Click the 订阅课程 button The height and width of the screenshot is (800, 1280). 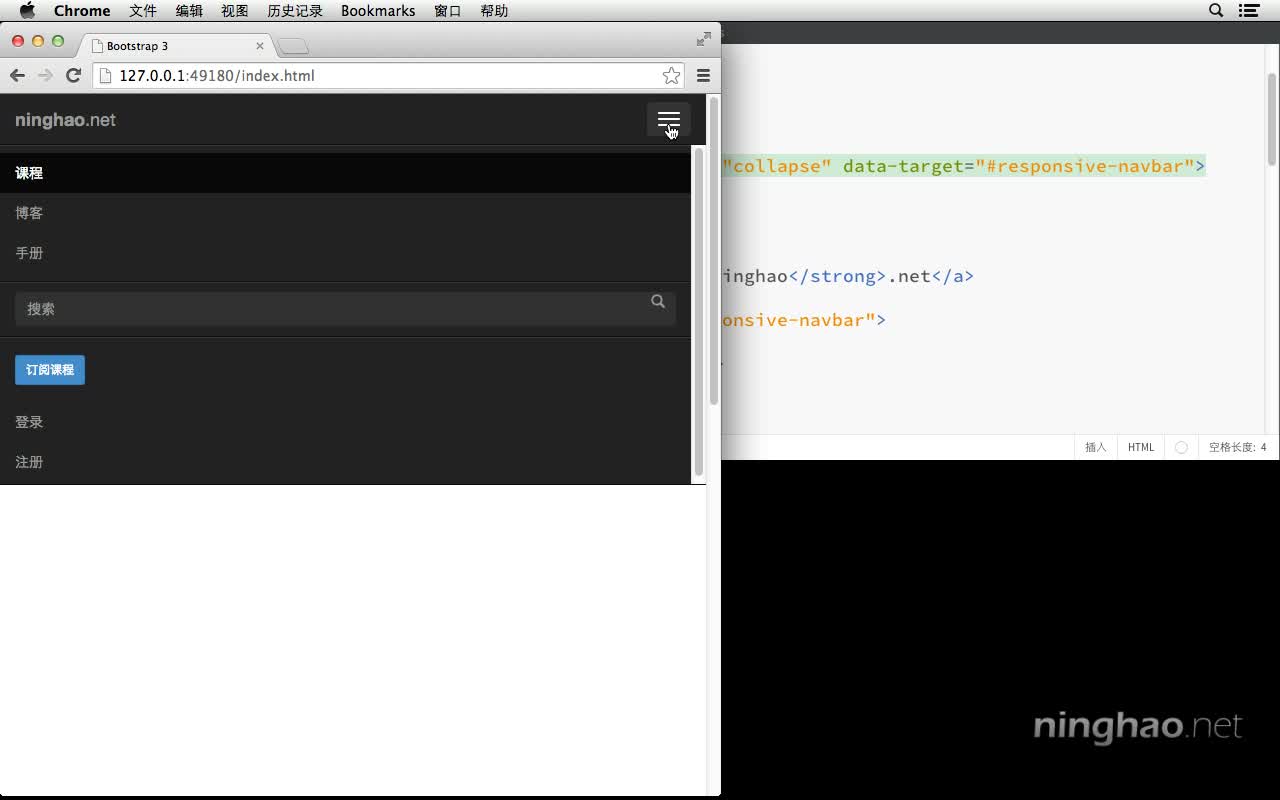click(x=50, y=370)
